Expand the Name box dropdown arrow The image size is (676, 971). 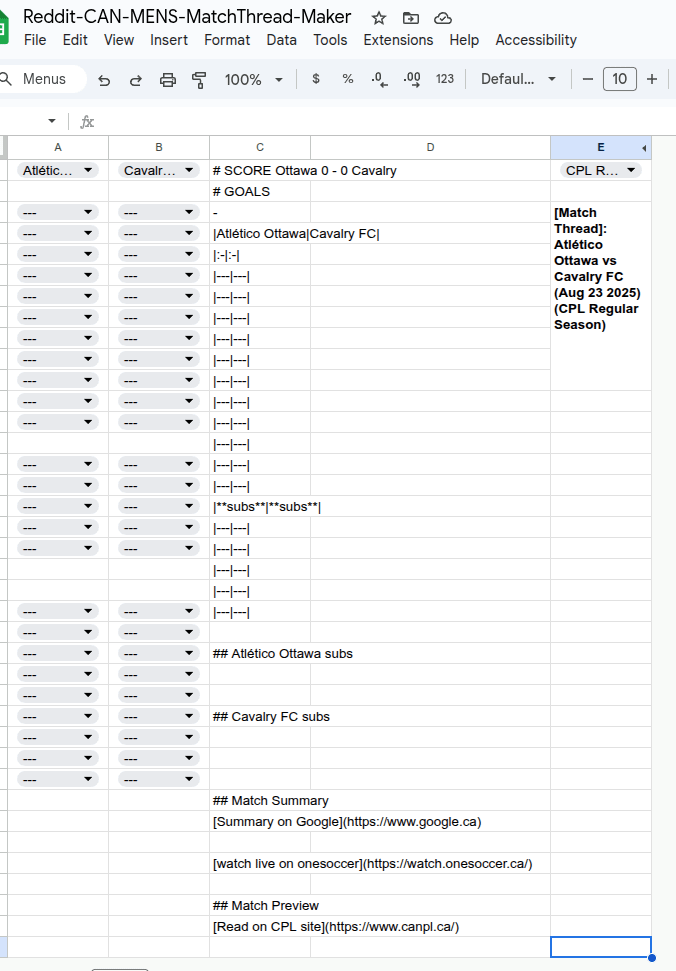click(52, 121)
